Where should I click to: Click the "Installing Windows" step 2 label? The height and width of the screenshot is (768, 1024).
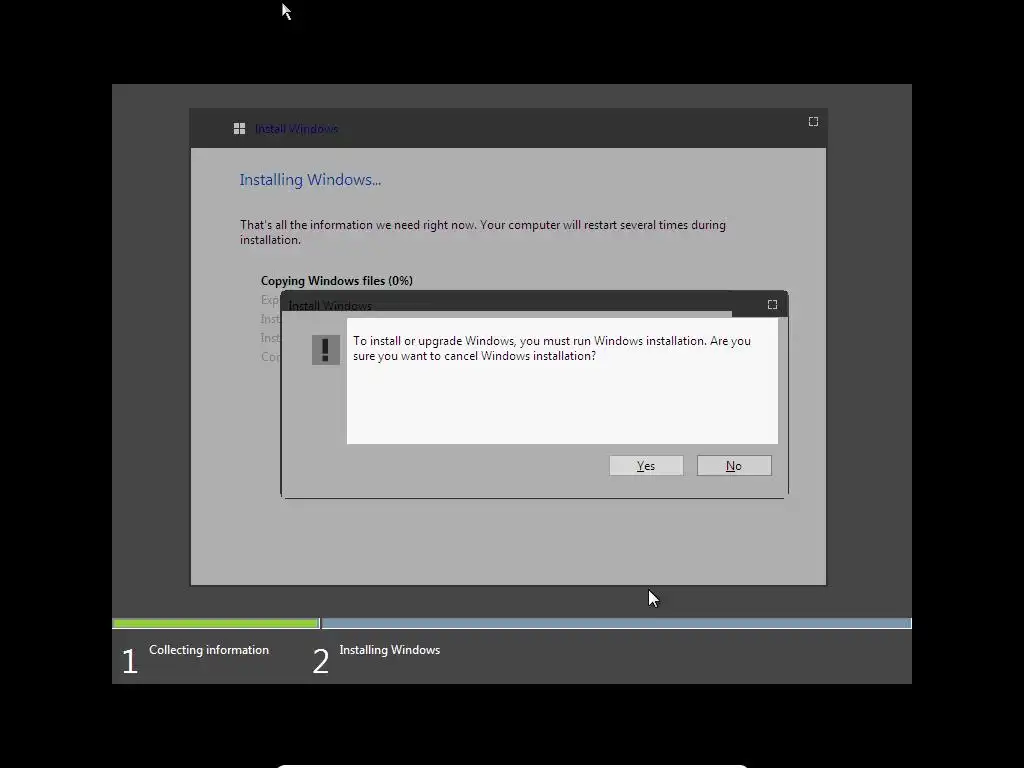390,650
